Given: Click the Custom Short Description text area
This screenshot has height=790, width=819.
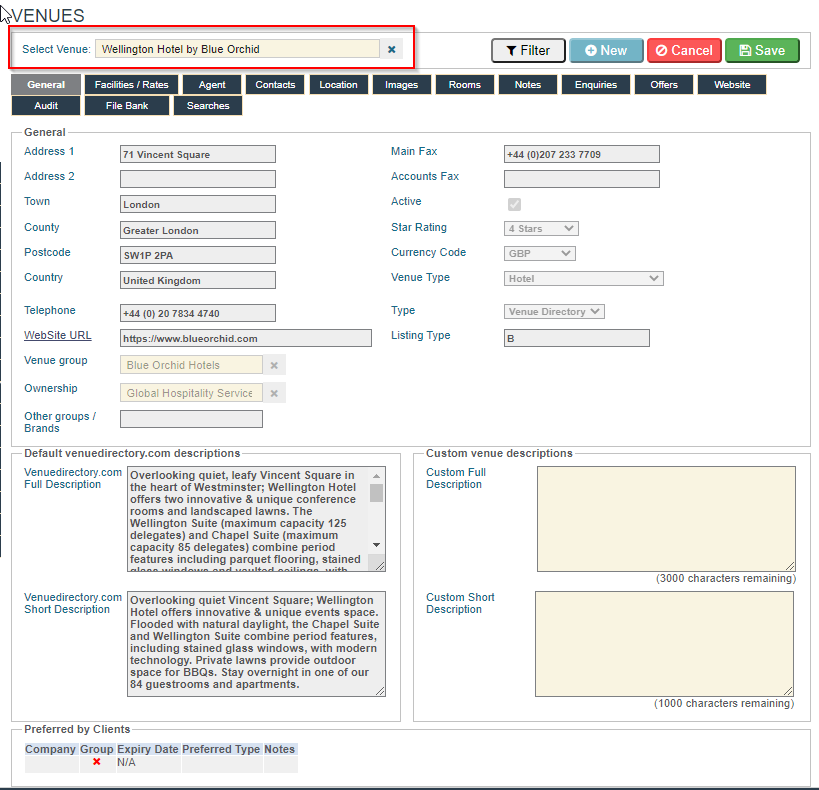Looking at the screenshot, I should [664, 644].
